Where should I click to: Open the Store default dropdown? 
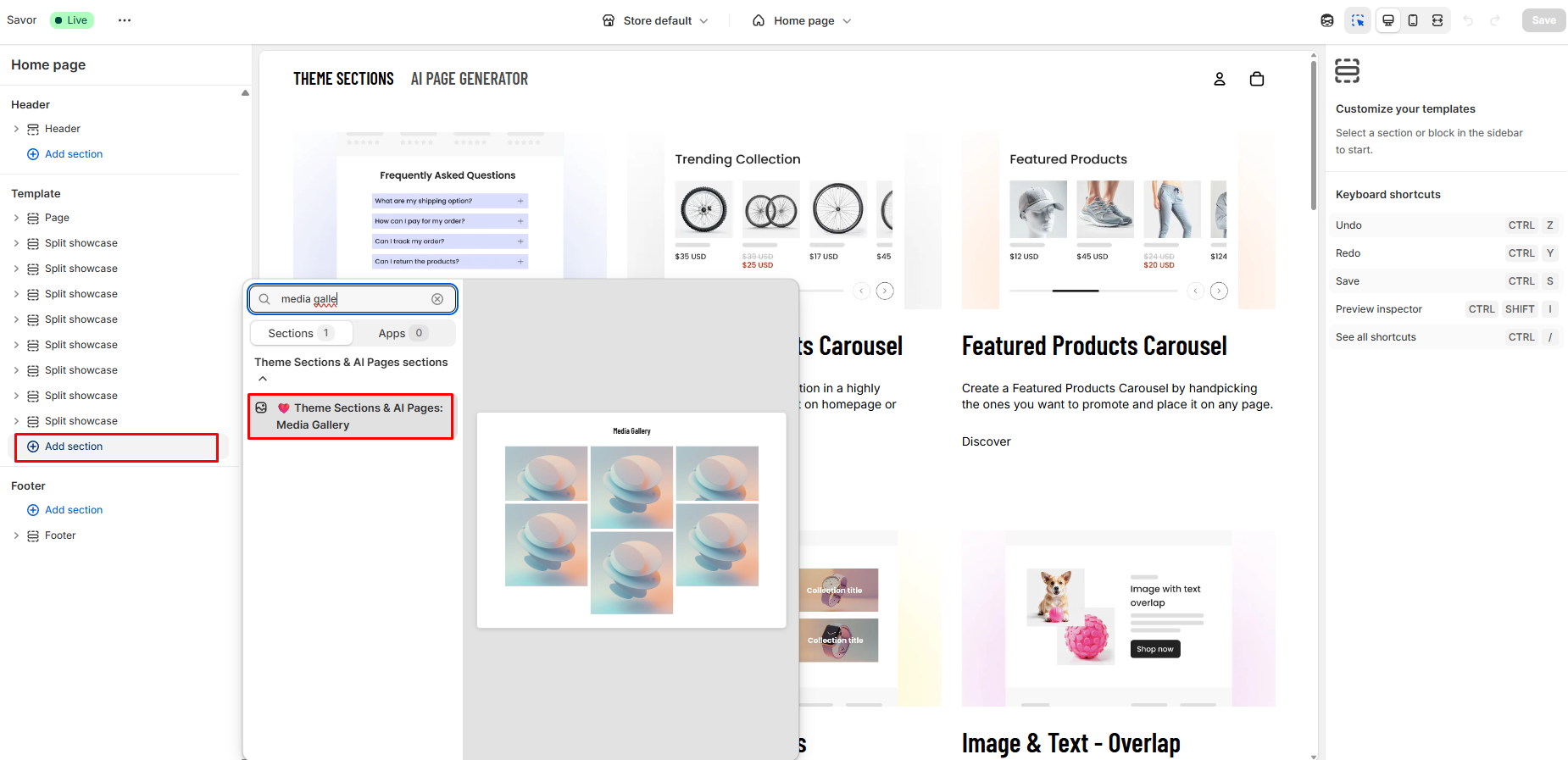tap(655, 20)
